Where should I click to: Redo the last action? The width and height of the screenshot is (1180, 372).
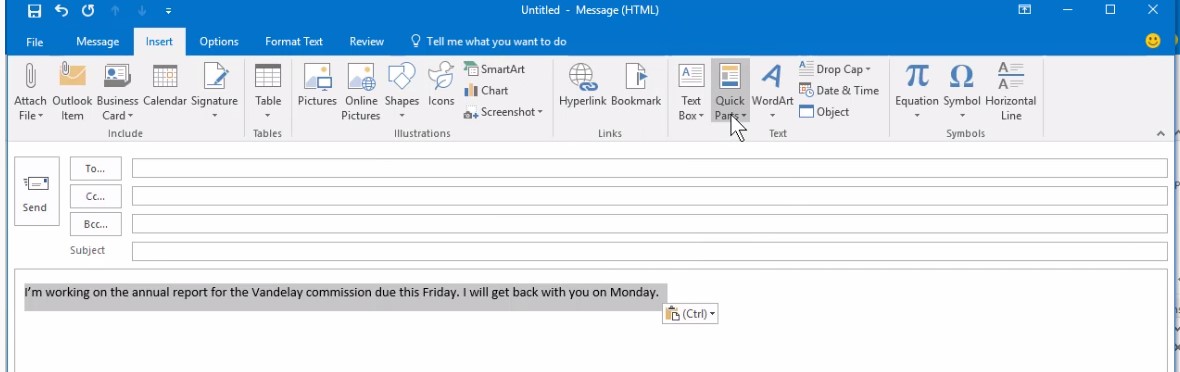[x=88, y=11]
